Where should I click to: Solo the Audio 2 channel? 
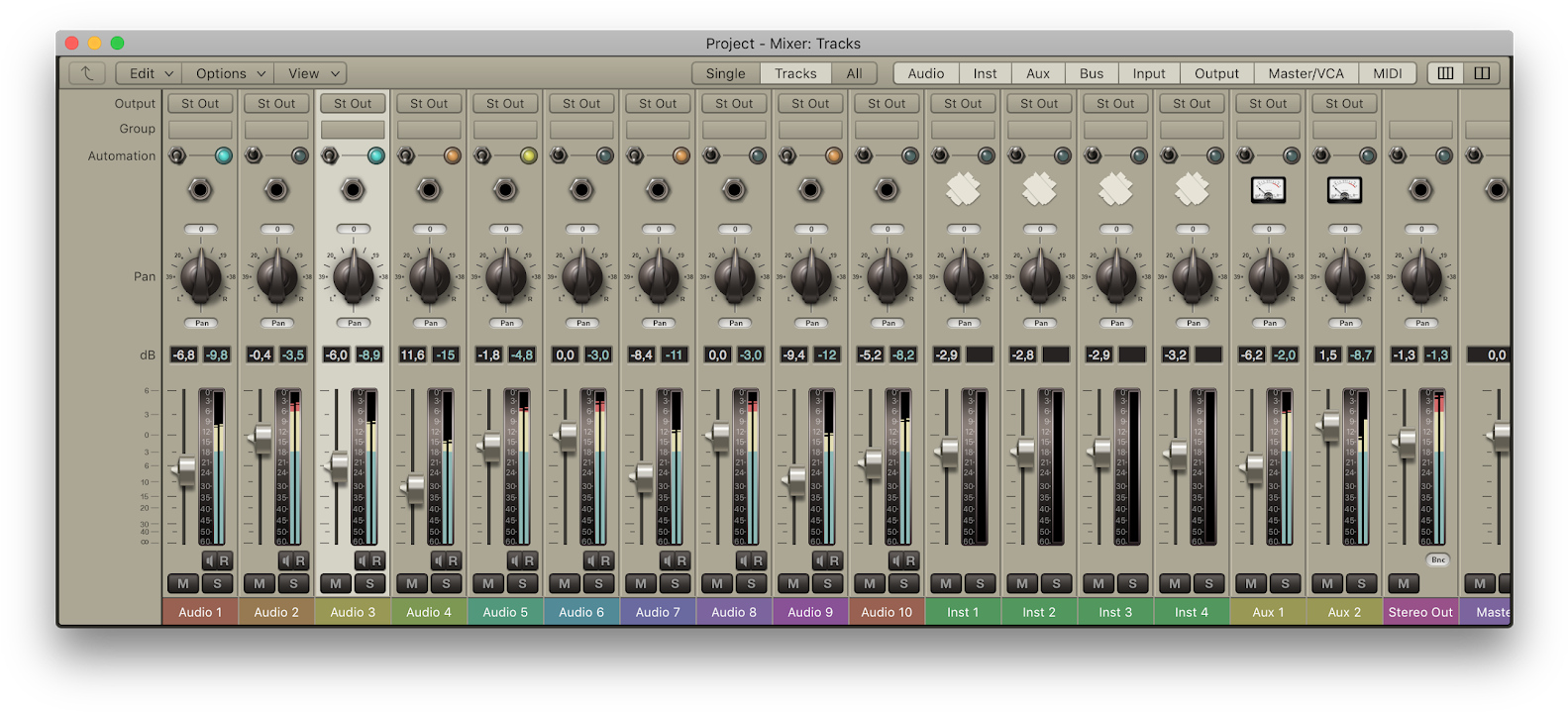293,583
